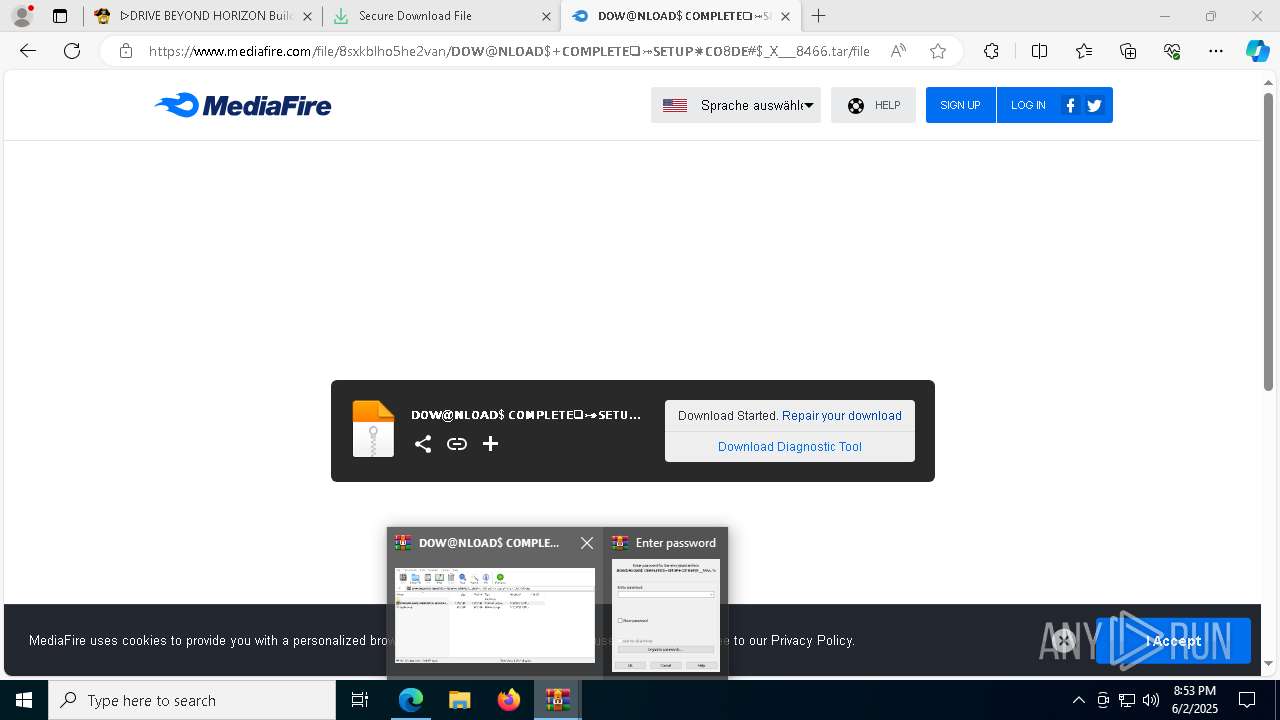This screenshot has height=720, width=1280.
Task: View site information lock icon
Action: click(x=125, y=51)
